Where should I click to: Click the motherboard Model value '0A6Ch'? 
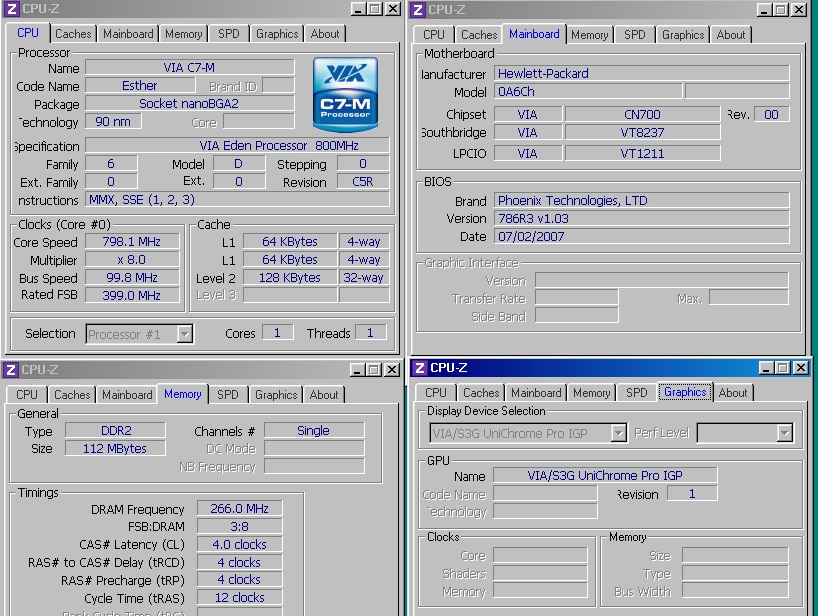(x=588, y=92)
